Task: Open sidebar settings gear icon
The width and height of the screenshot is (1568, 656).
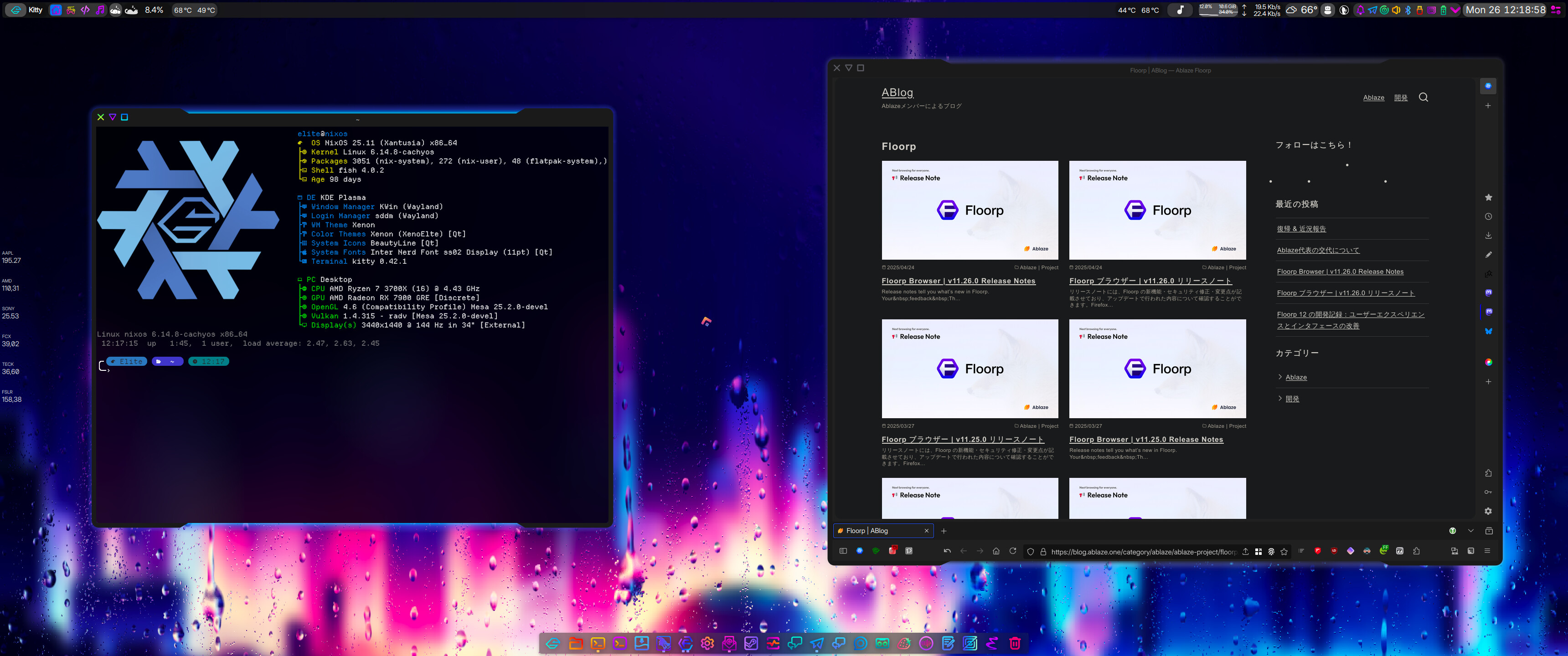Action: click(x=1488, y=511)
